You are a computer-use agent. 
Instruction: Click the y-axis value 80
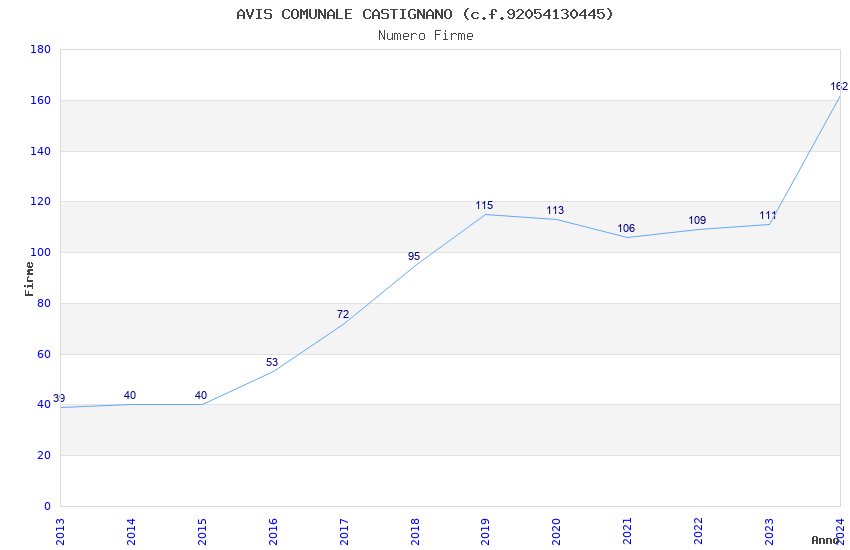44,303
